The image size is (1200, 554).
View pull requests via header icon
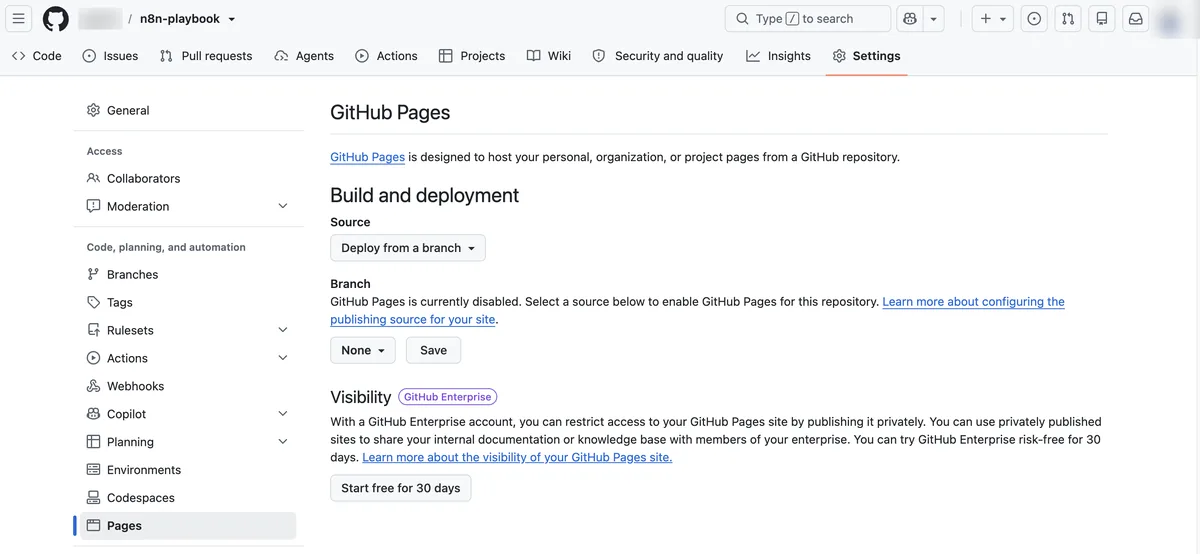click(x=1068, y=19)
